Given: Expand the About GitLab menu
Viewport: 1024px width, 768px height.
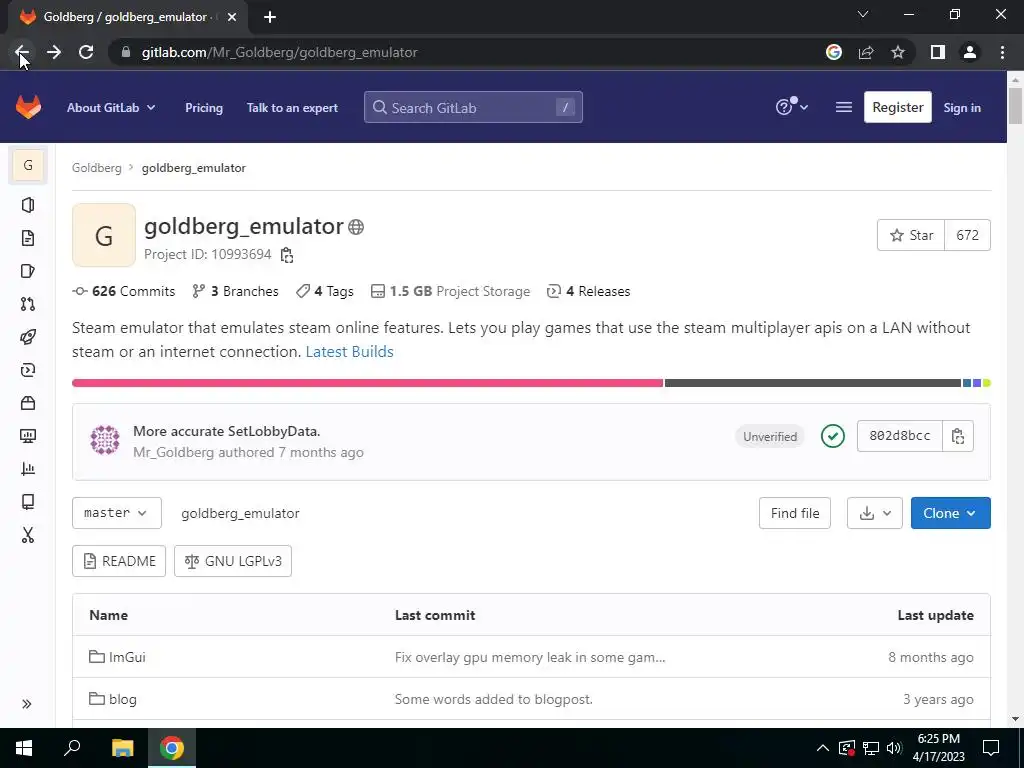Looking at the screenshot, I should click(111, 108).
